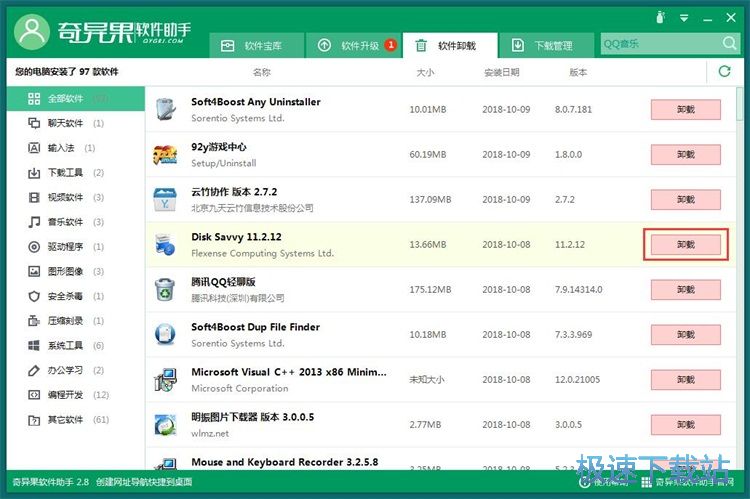This screenshot has width=750, height=499.
Task: Click Soft4Boost Any Uninstaller app icon
Action: point(165,110)
